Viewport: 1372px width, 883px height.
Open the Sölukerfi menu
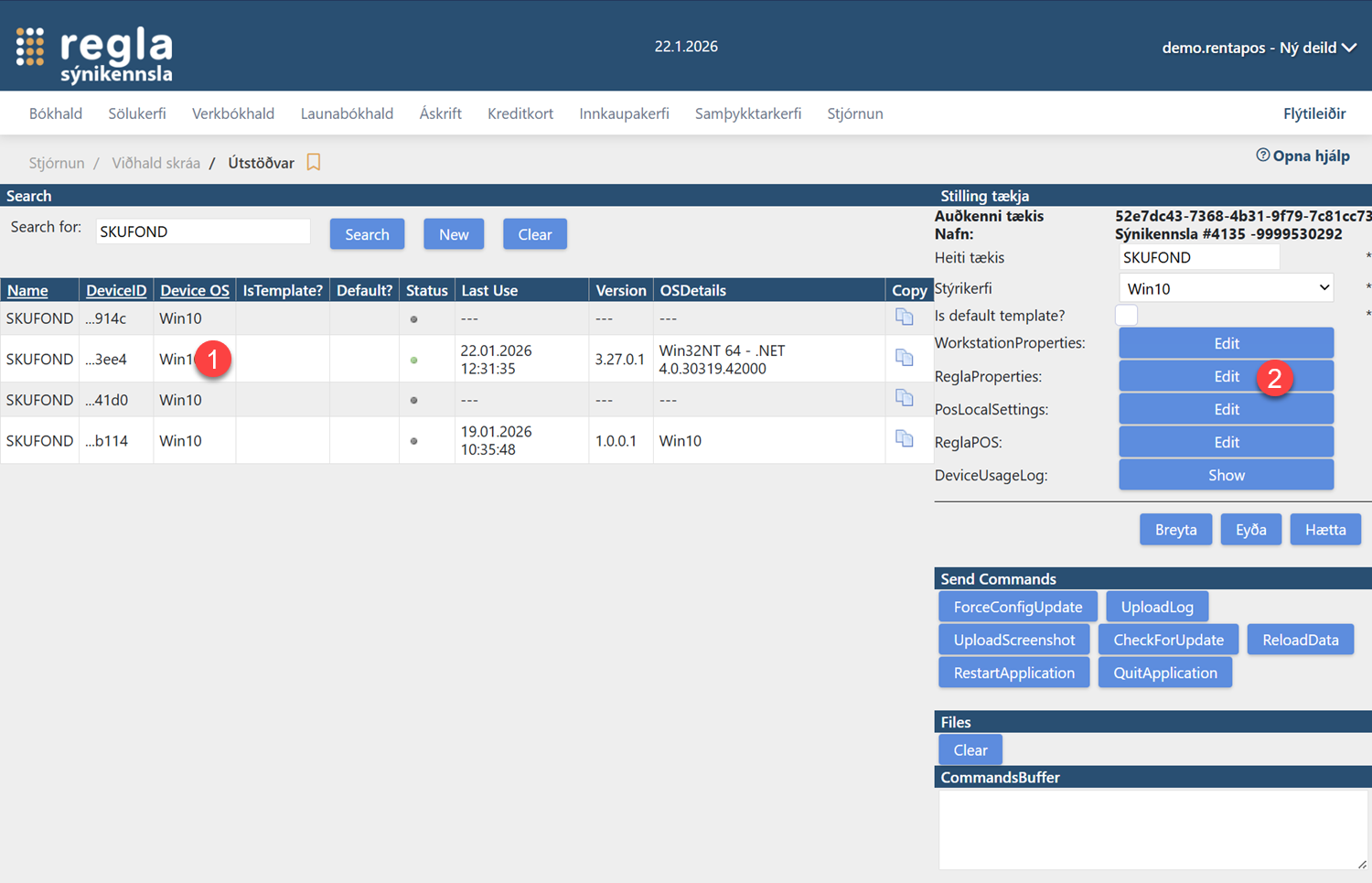click(137, 113)
